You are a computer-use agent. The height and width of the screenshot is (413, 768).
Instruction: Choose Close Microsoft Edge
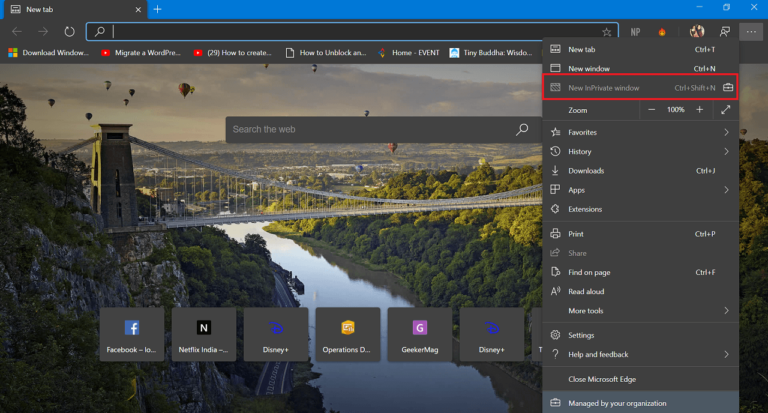pyautogui.click(x=640, y=379)
